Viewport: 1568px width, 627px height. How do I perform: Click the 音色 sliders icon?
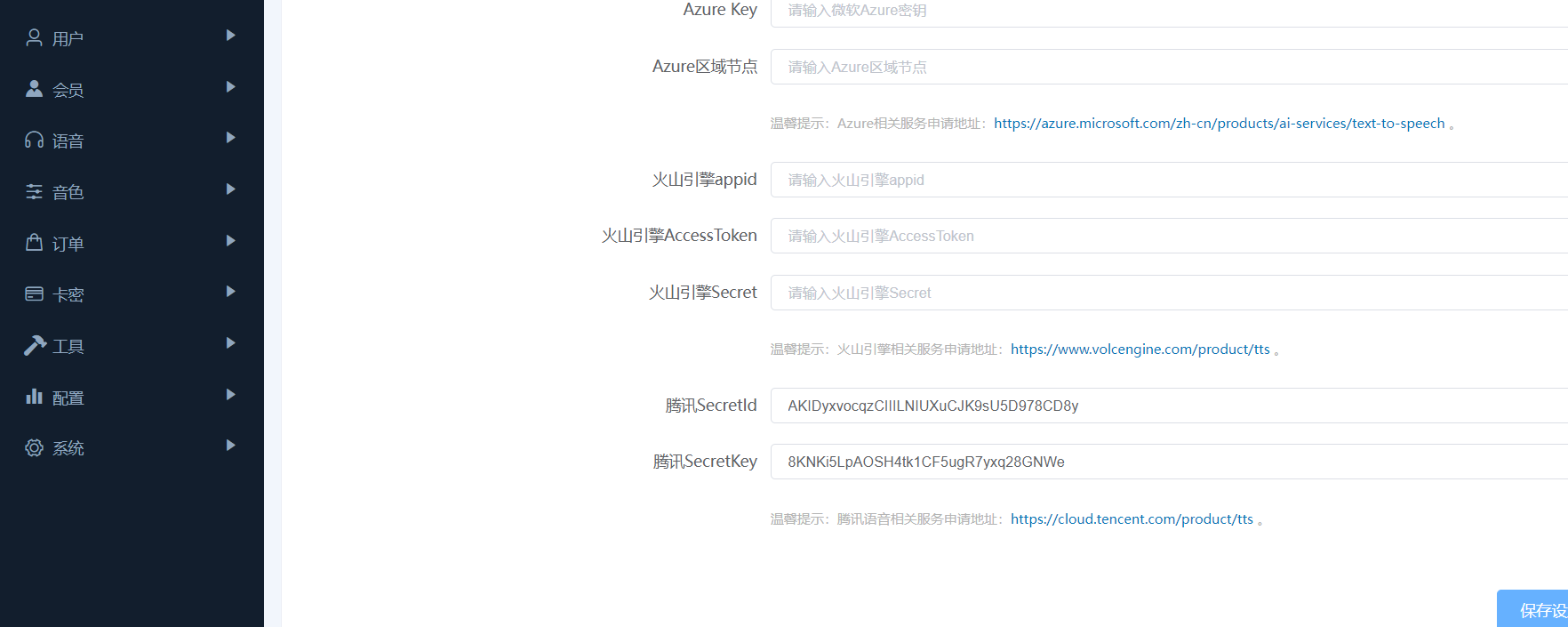click(34, 191)
